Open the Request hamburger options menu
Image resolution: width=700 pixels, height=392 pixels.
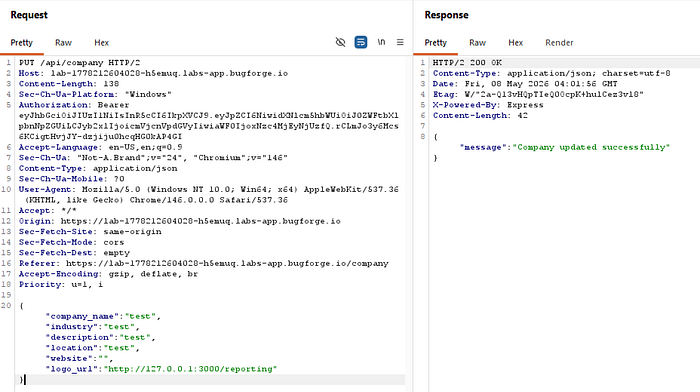pos(400,42)
